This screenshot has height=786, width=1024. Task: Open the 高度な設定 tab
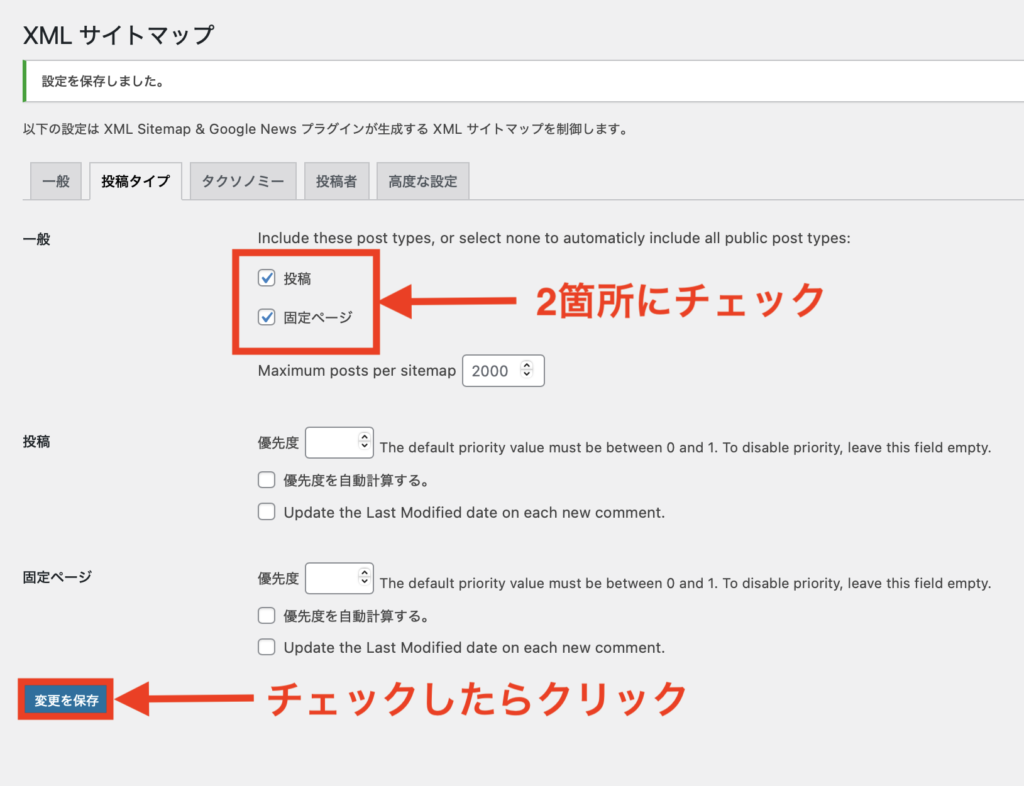click(x=423, y=181)
